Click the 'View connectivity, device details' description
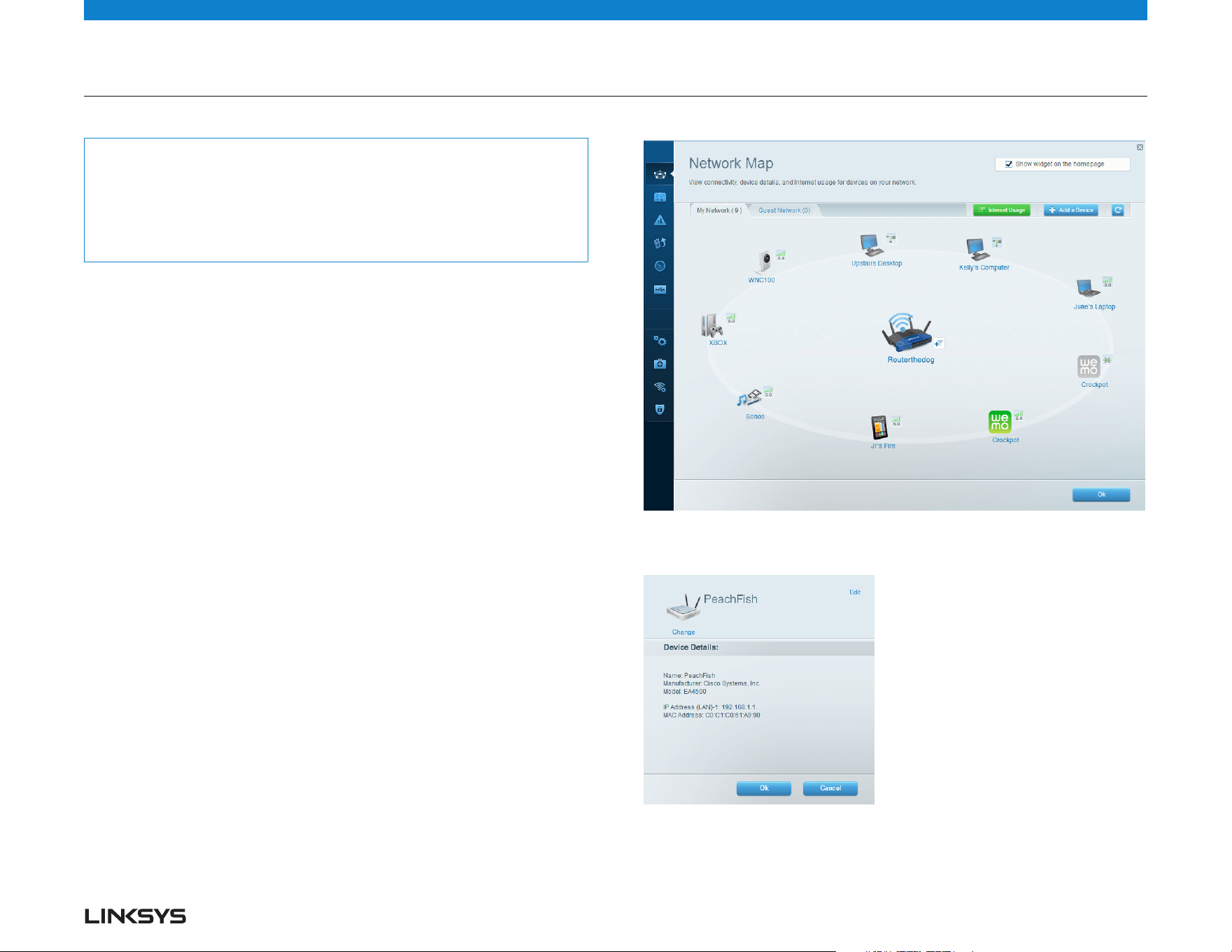1232x952 pixels. (802, 183)
